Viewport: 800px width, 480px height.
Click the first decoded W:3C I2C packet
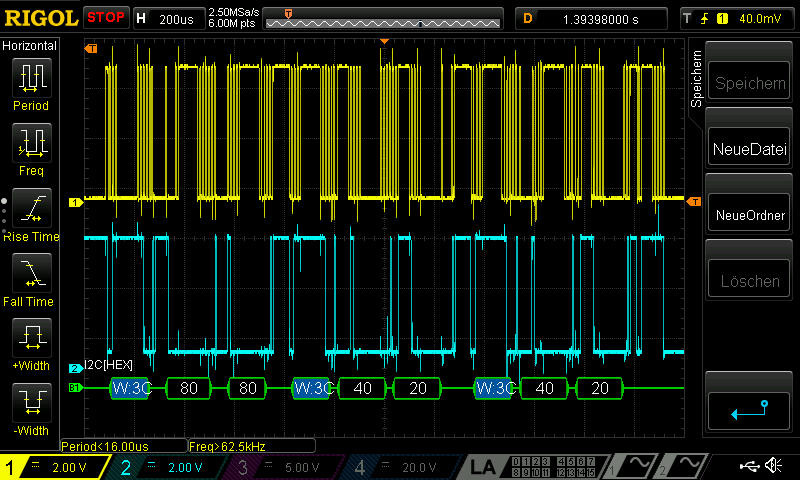coord(129,387)
